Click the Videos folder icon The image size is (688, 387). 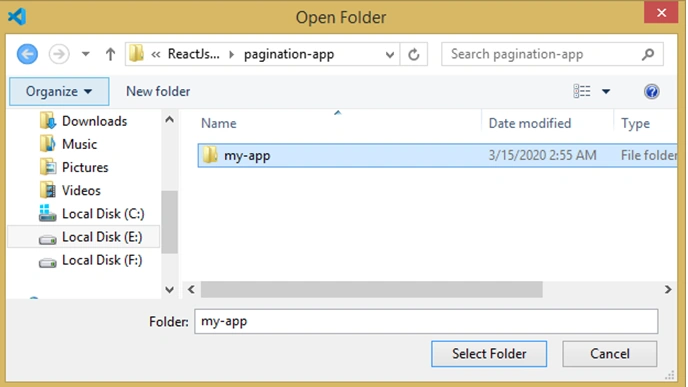pyautogui.click(x=48, y=190)
